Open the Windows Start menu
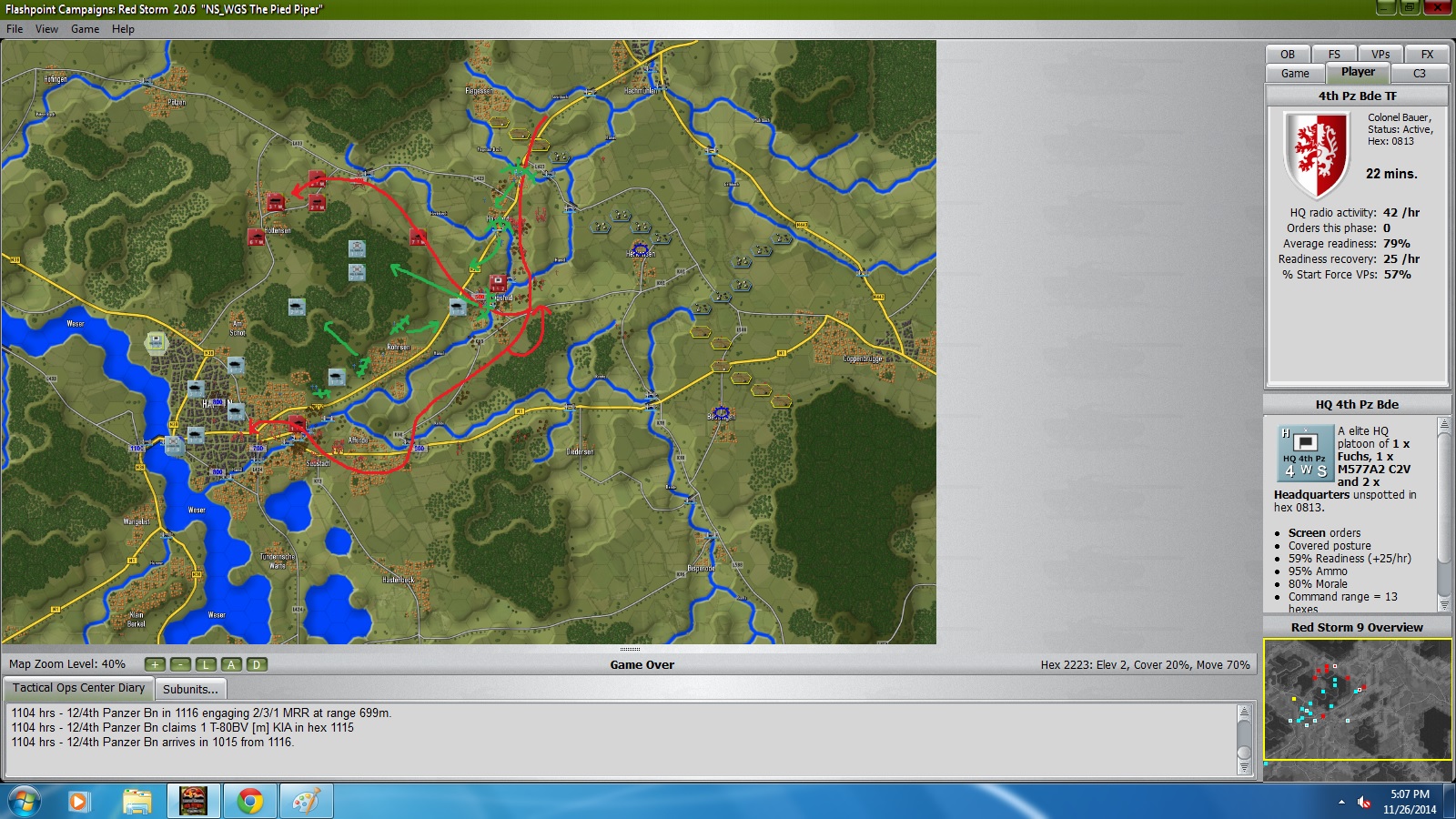Screen dimensions: 1456x819 [25, 802]
